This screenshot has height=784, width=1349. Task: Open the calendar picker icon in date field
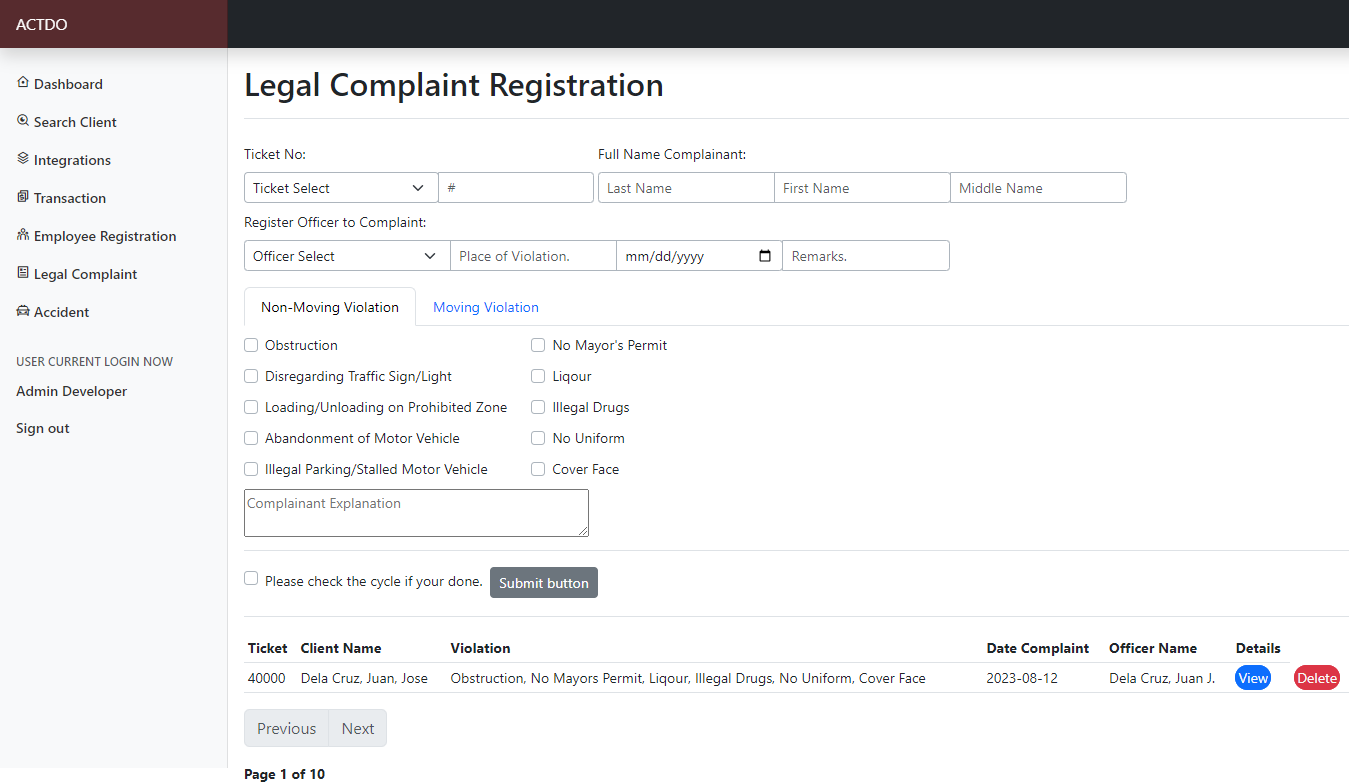pos(765,256)
